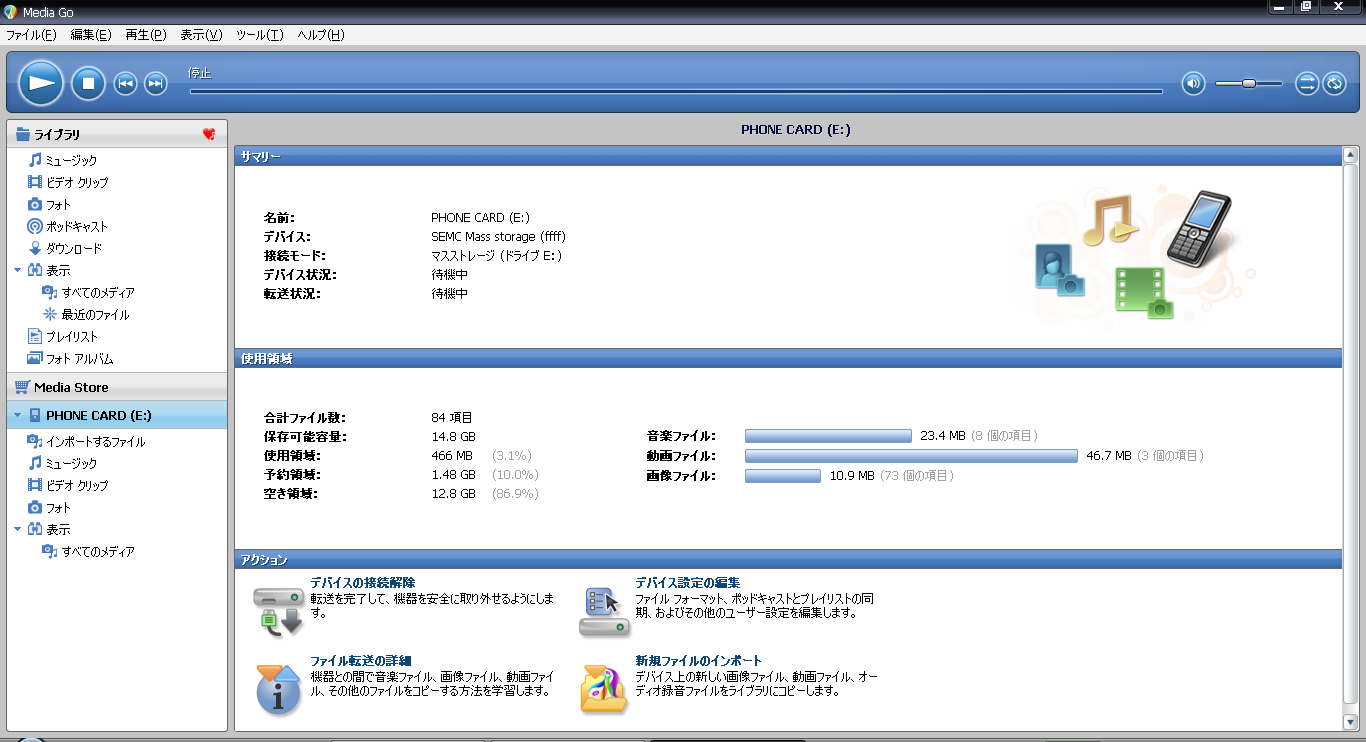
Task: Open the Podcast library section
Action: (76, 226)
